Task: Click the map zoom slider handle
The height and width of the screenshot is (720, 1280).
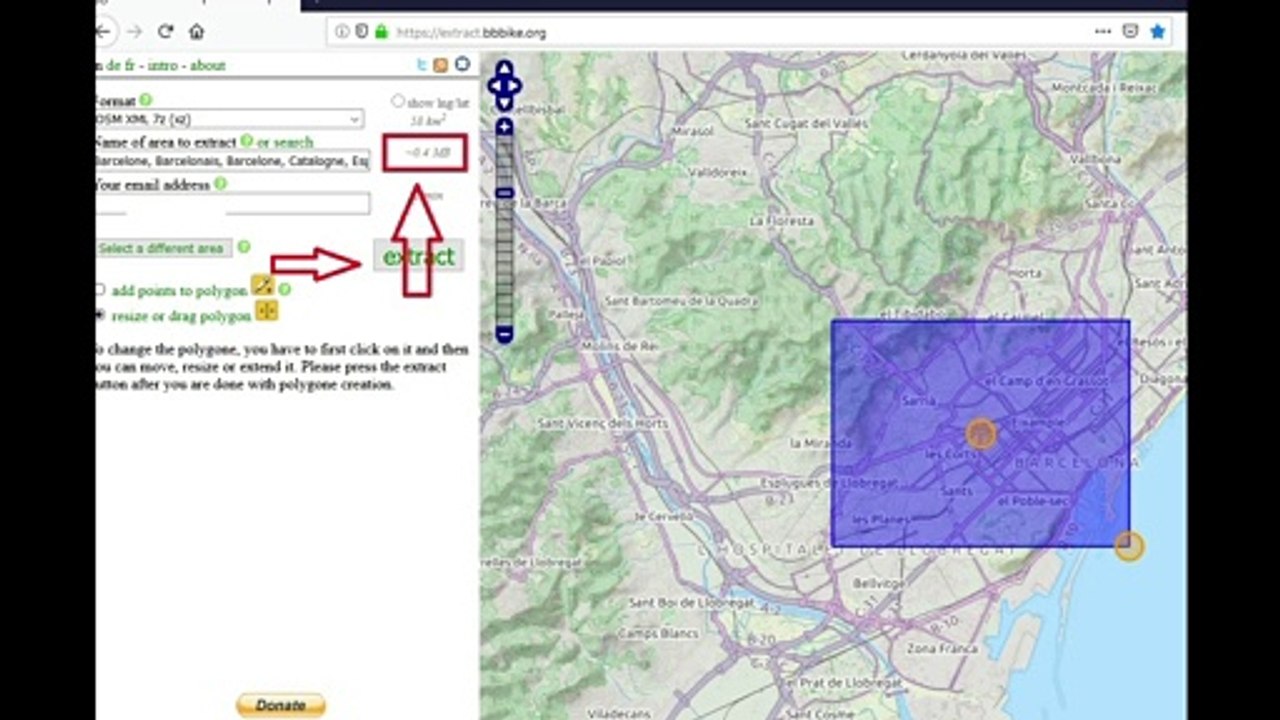Action: click(505, 193)
